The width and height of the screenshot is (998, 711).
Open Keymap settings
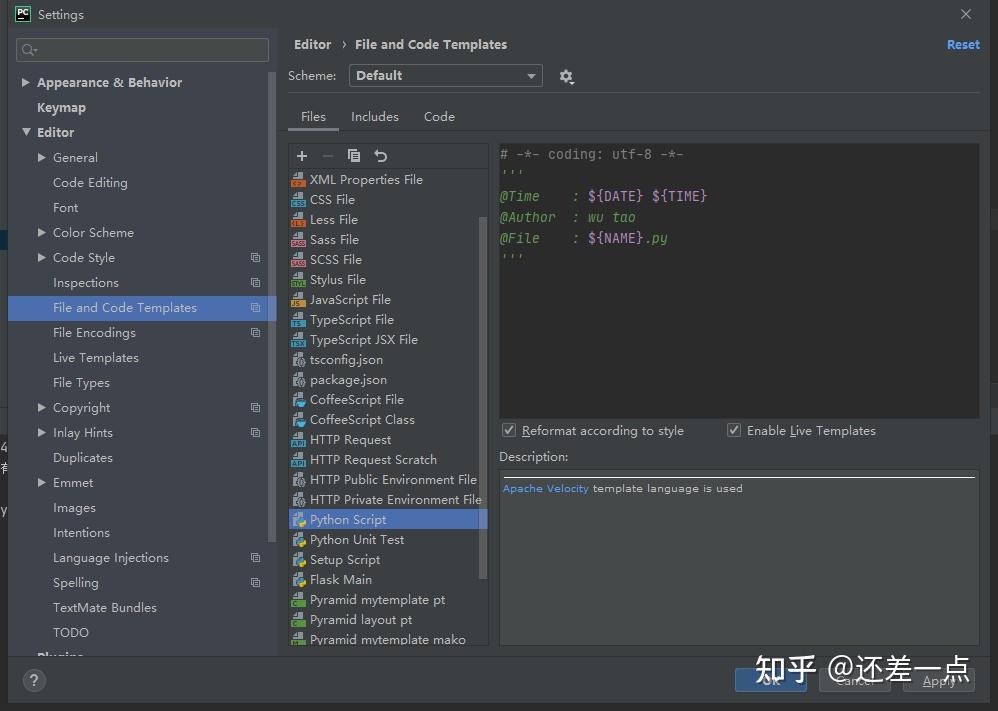(61, 108)
